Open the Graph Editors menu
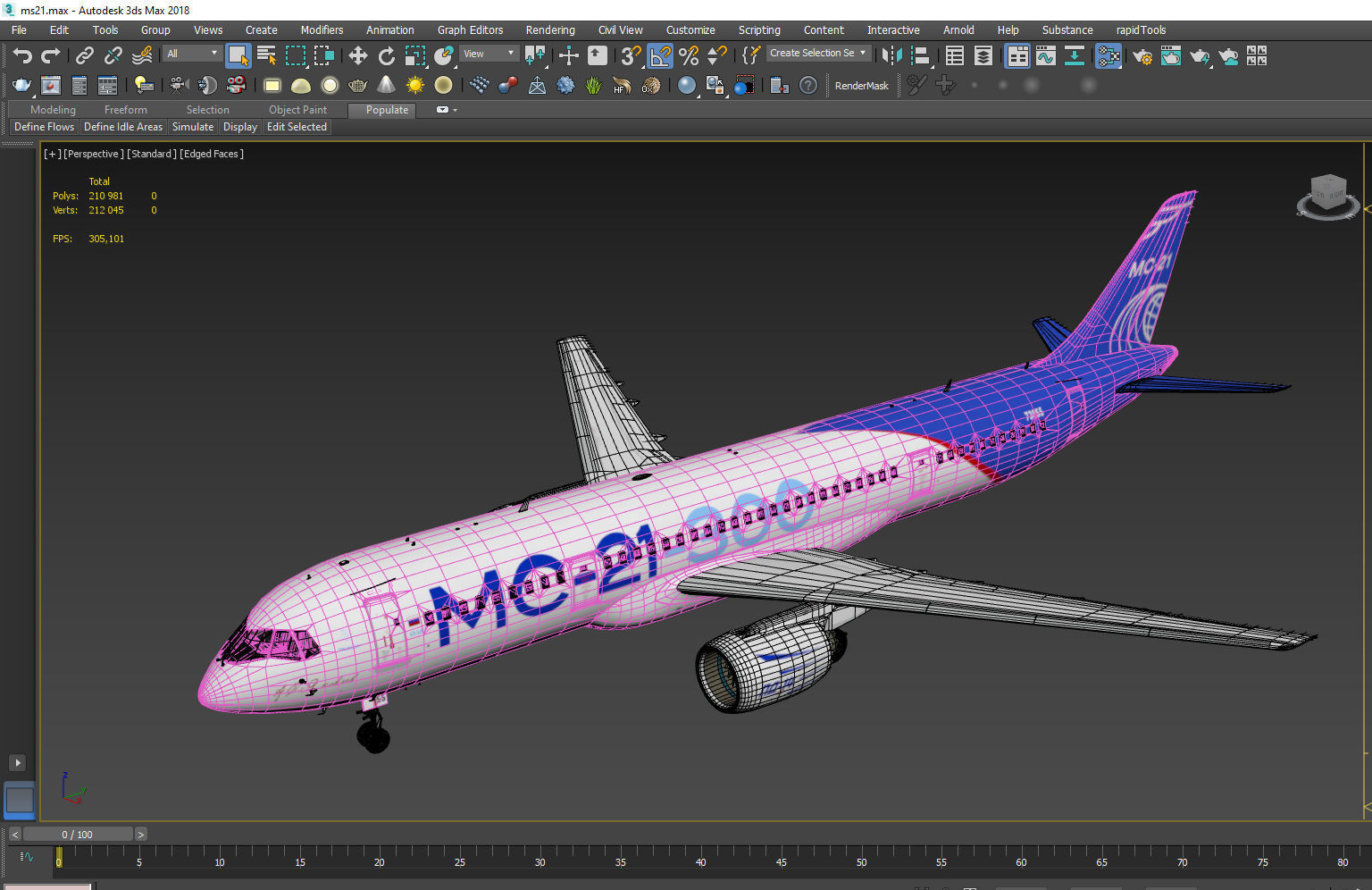 [470, 29]
